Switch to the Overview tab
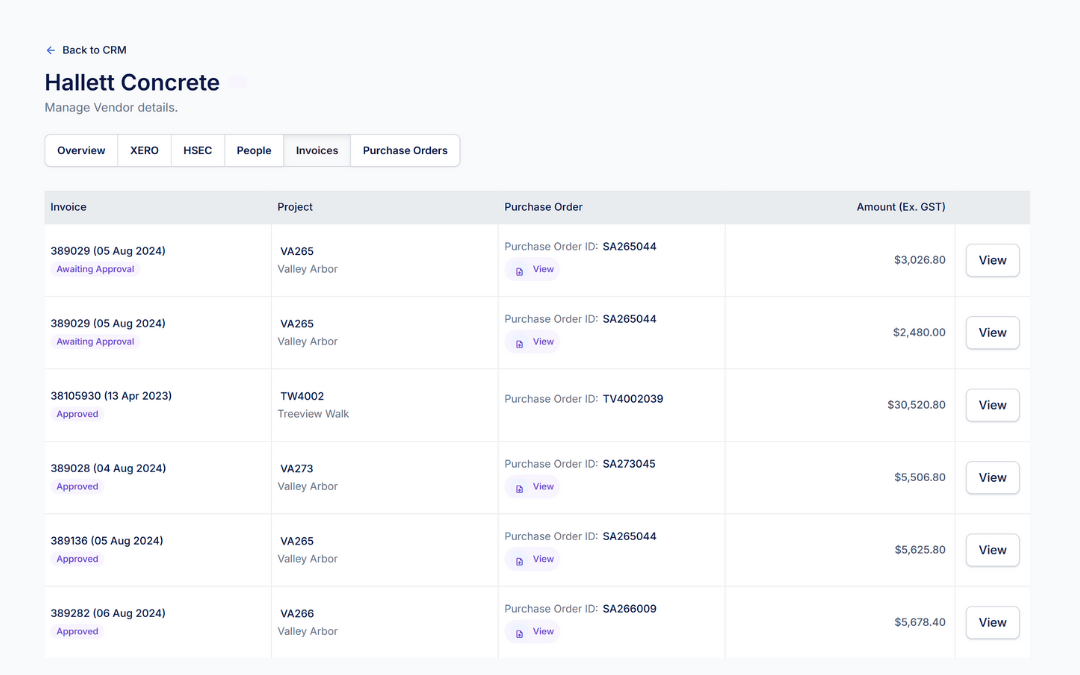This screenshot has height=675, width=1080. pyautogui.click(x=81, y=150)
